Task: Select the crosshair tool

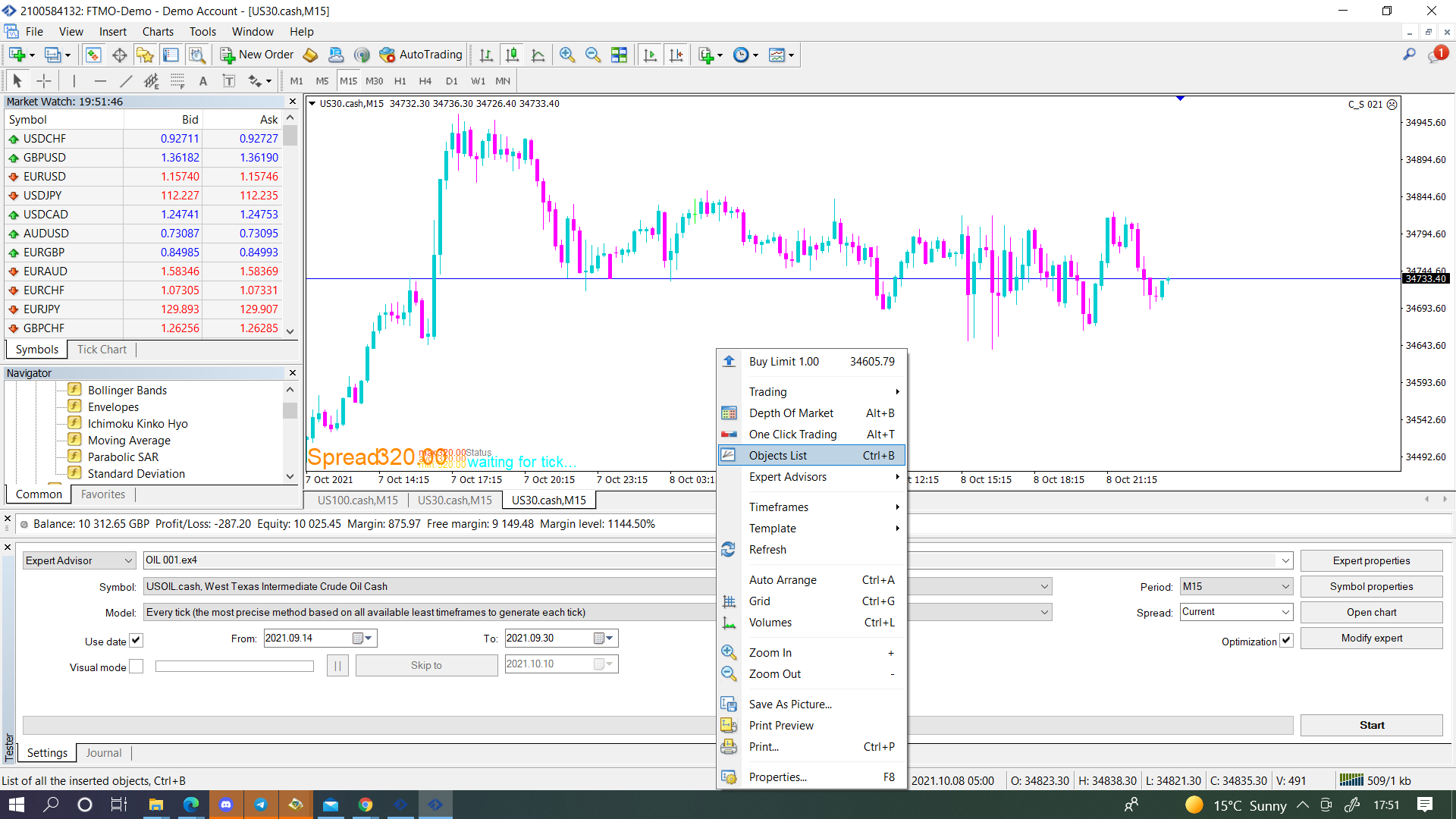Action: [44, 80]
